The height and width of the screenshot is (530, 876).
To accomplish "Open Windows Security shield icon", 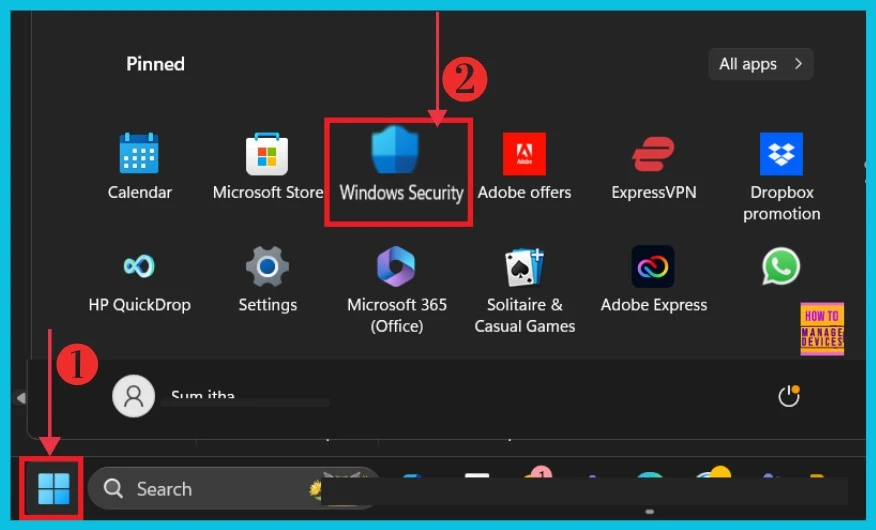I will point(396,150).
